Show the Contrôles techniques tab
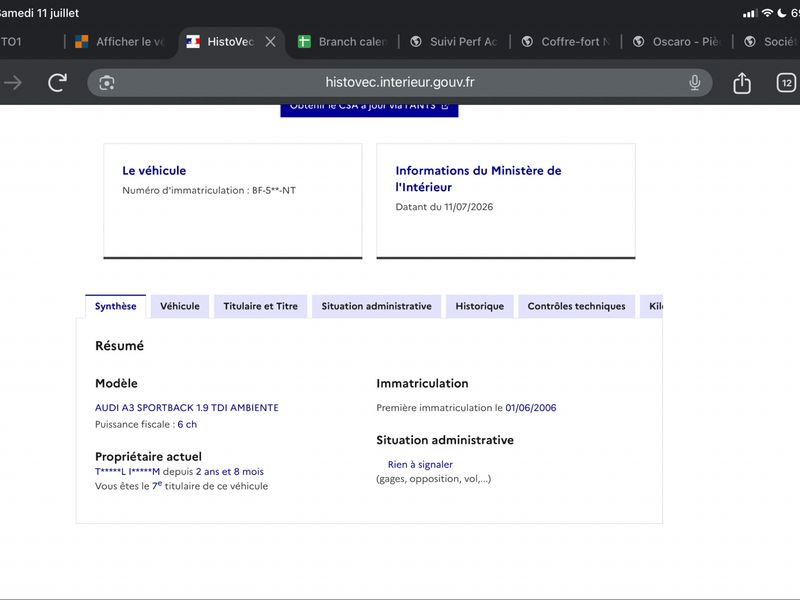This screenshot has height=600, width=800. tap(577, 306)
